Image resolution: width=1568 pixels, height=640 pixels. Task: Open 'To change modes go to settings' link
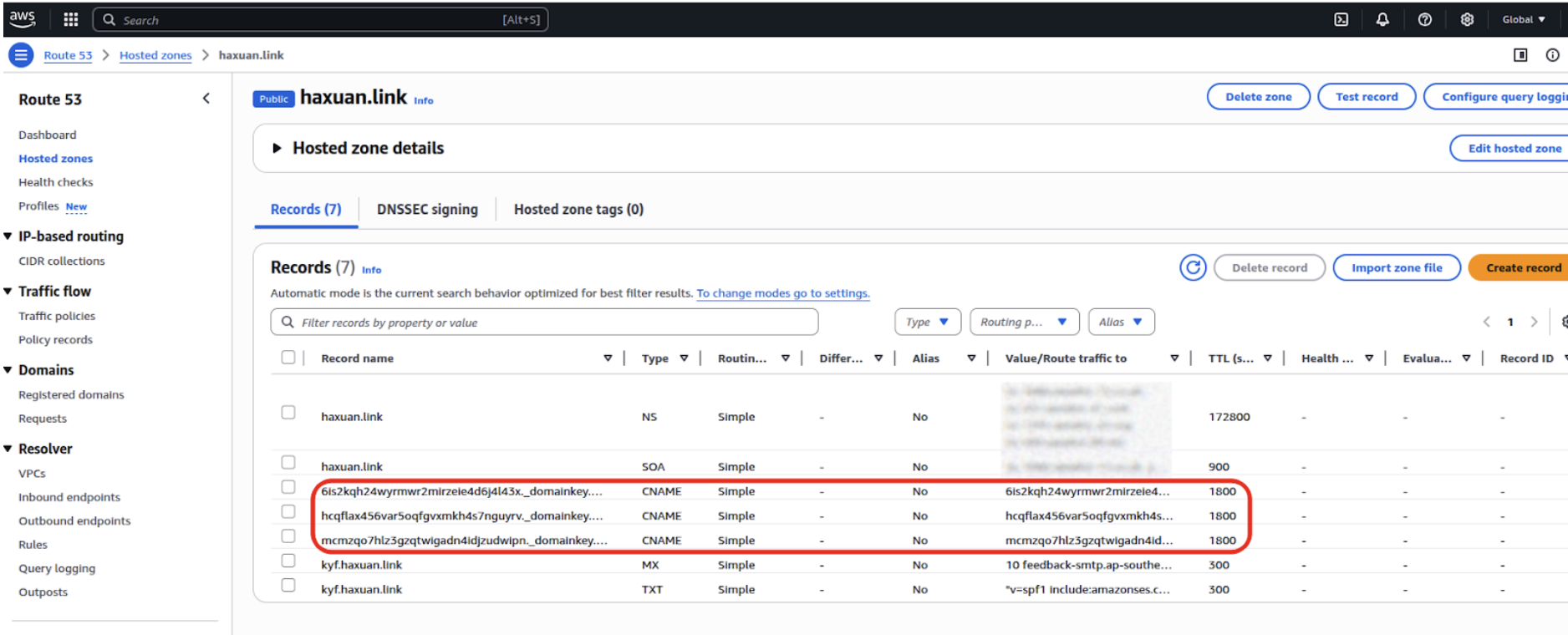coord(783,293)
